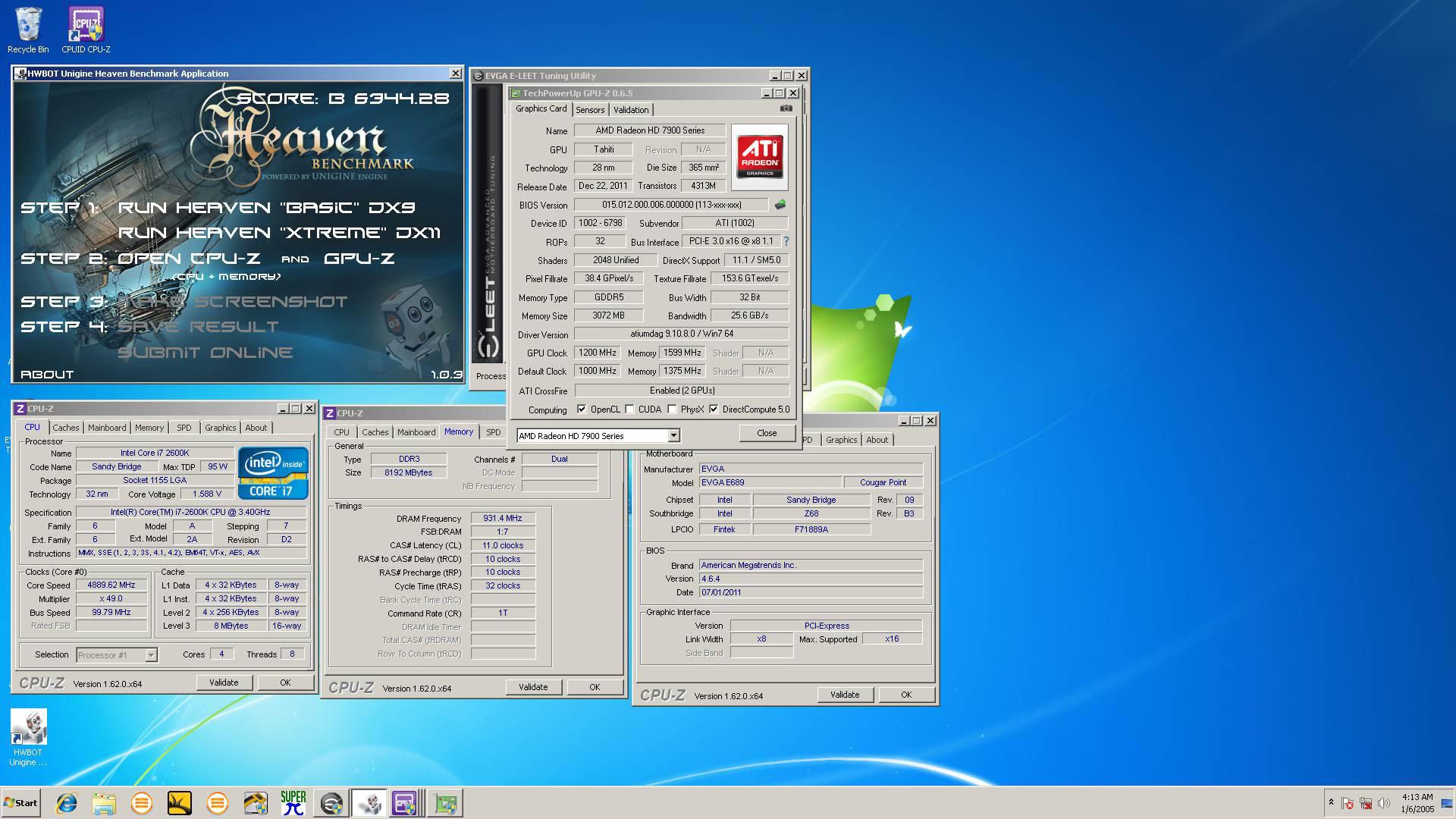The height and width of the screenshot is (819, 1456).
Task: Click Submit Online in the Heaven app
Action: point(205,353)
